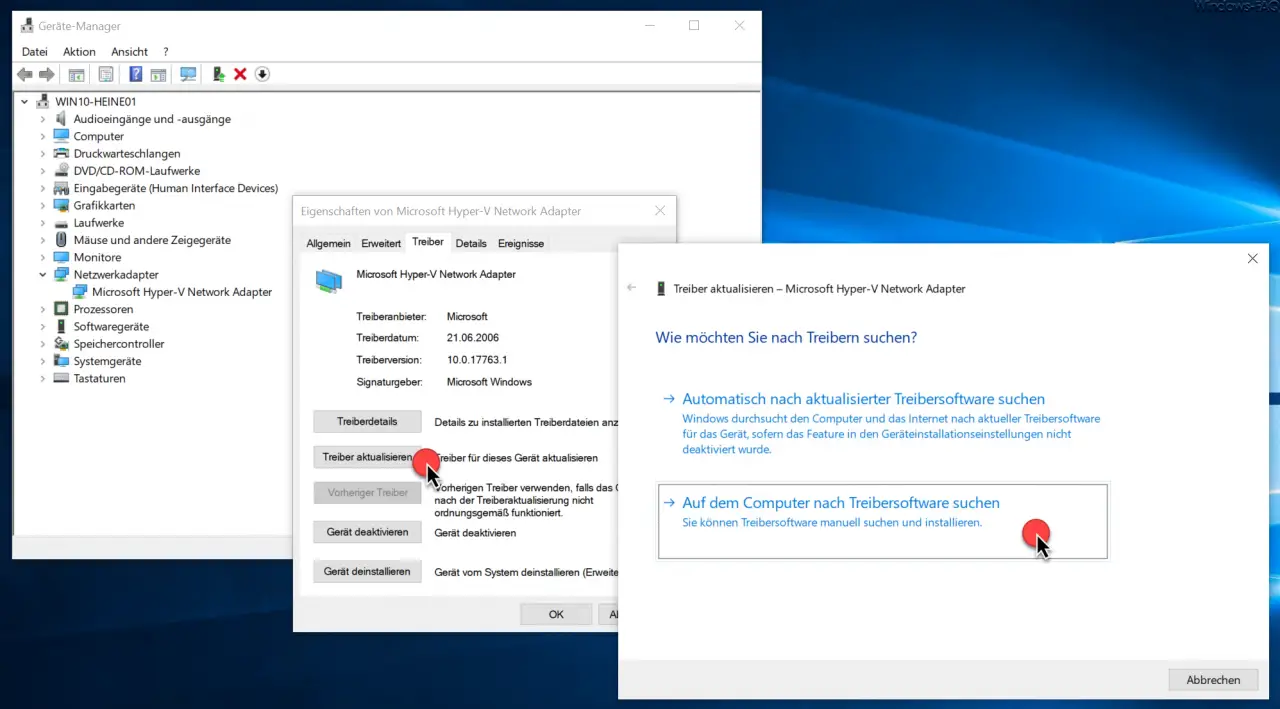Image resolution: width=1280 pixels, height=709 pixels.
Task: Click the Forward arrow in Geräte-Manager toolbar
Action: click(46, 74)
